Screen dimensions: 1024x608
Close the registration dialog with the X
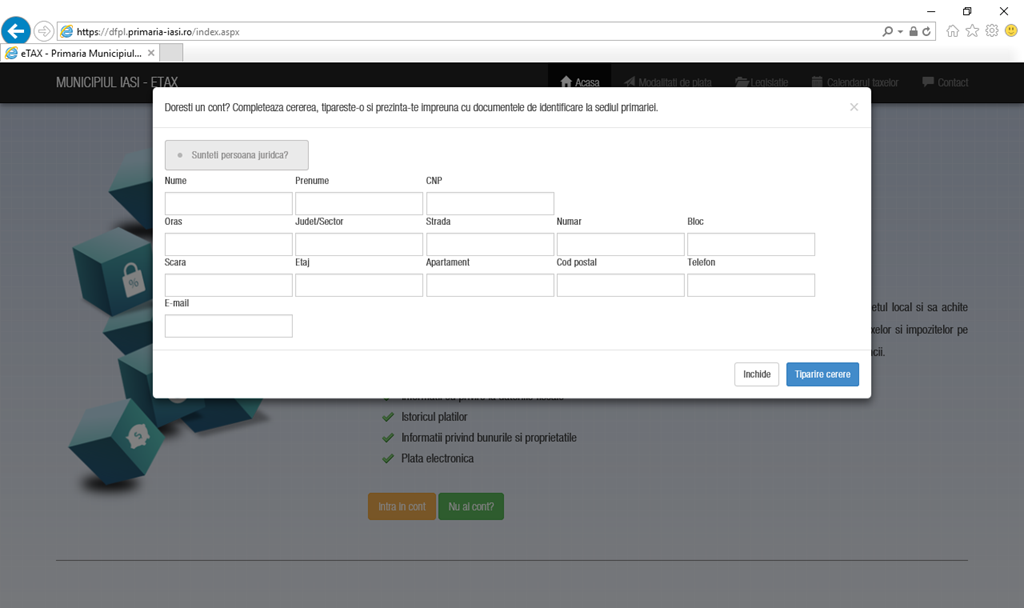(x=854, y=107)
